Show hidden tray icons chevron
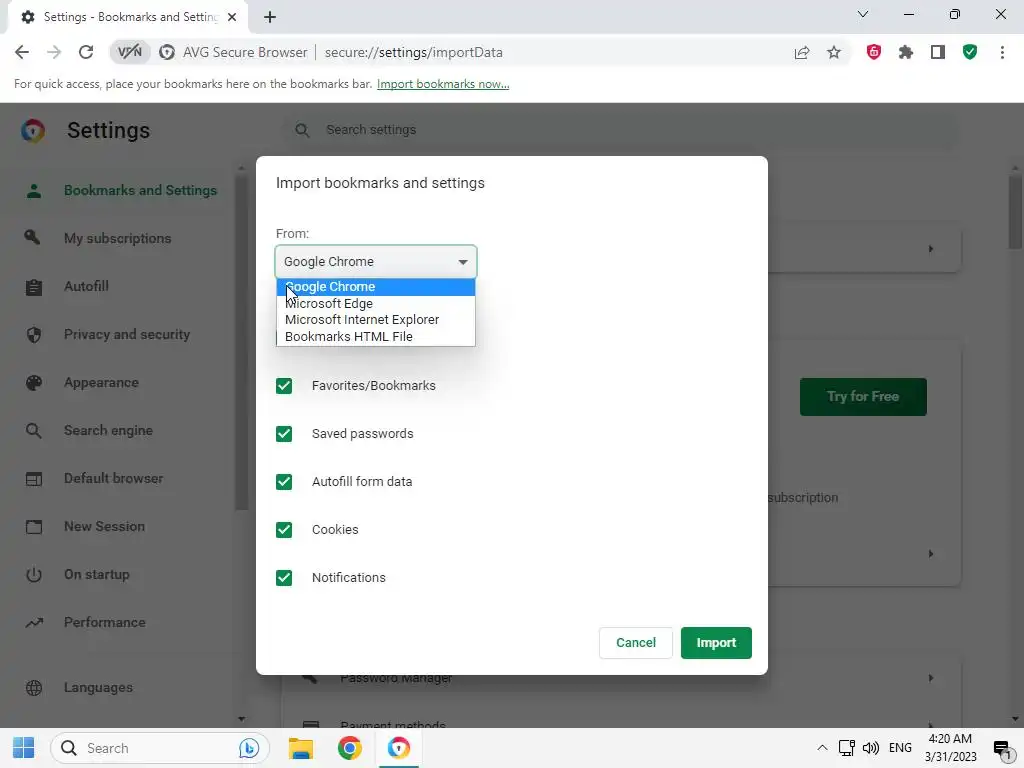Image resolution: width=1024 pixels, height=768 pixels. coord(822,748)
